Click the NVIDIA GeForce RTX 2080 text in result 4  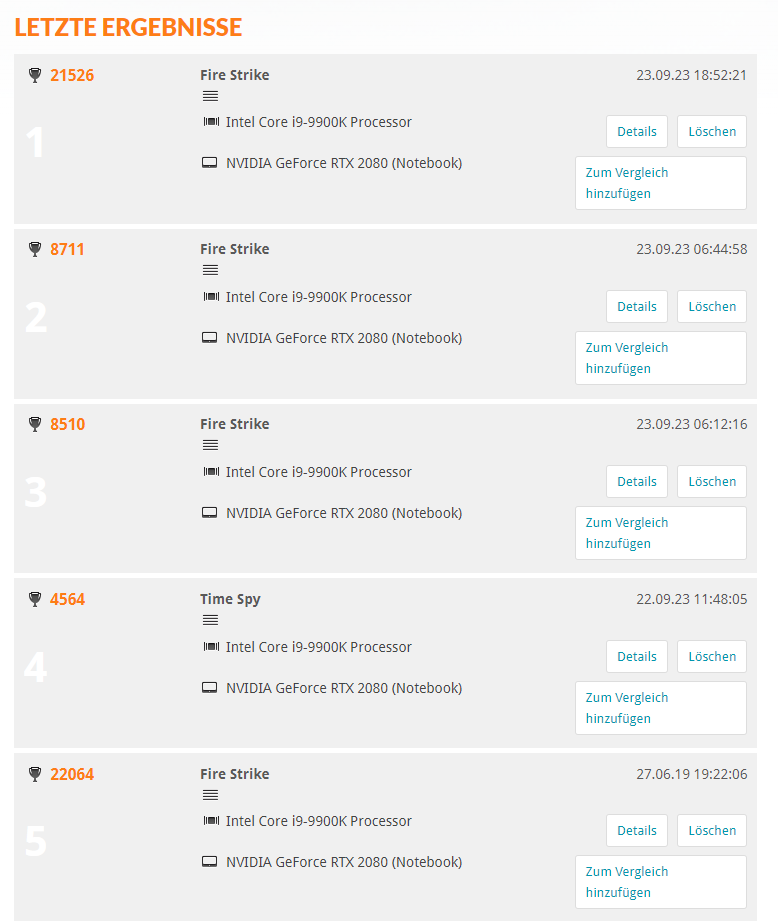coord(344,688)
